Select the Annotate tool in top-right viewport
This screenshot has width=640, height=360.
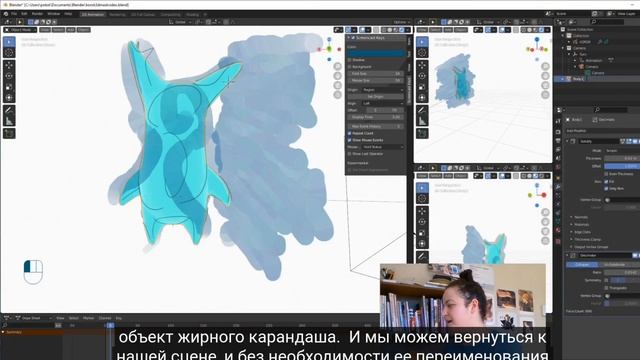coord(422,110)
